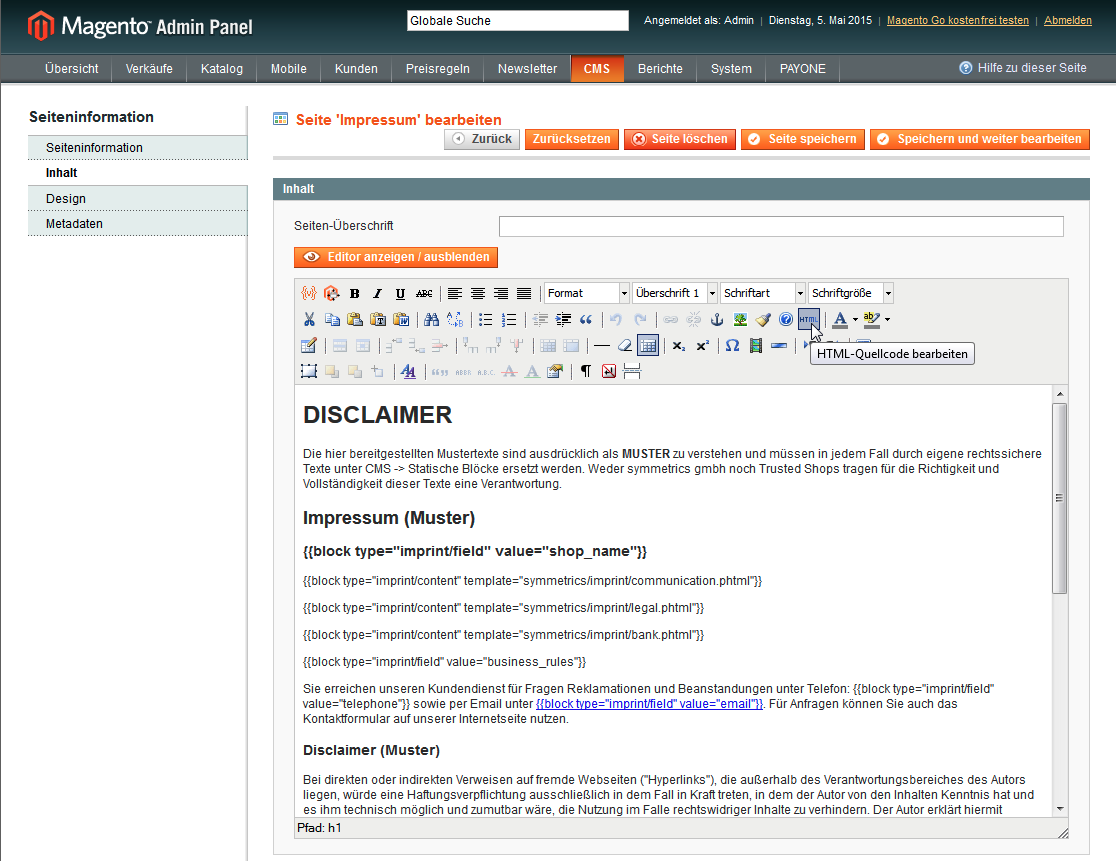Click the Insert Variable icon in editor toolbar

[309, 293]
